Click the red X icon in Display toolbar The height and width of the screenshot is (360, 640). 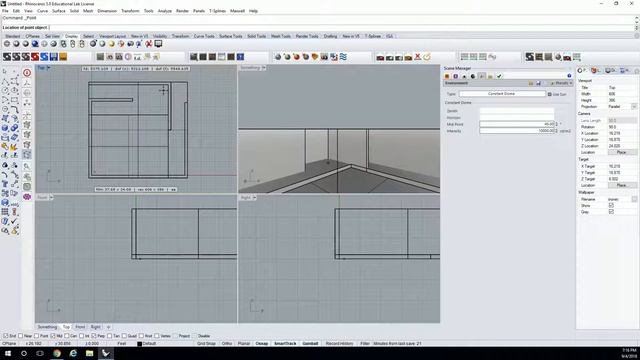pos(149,44)
